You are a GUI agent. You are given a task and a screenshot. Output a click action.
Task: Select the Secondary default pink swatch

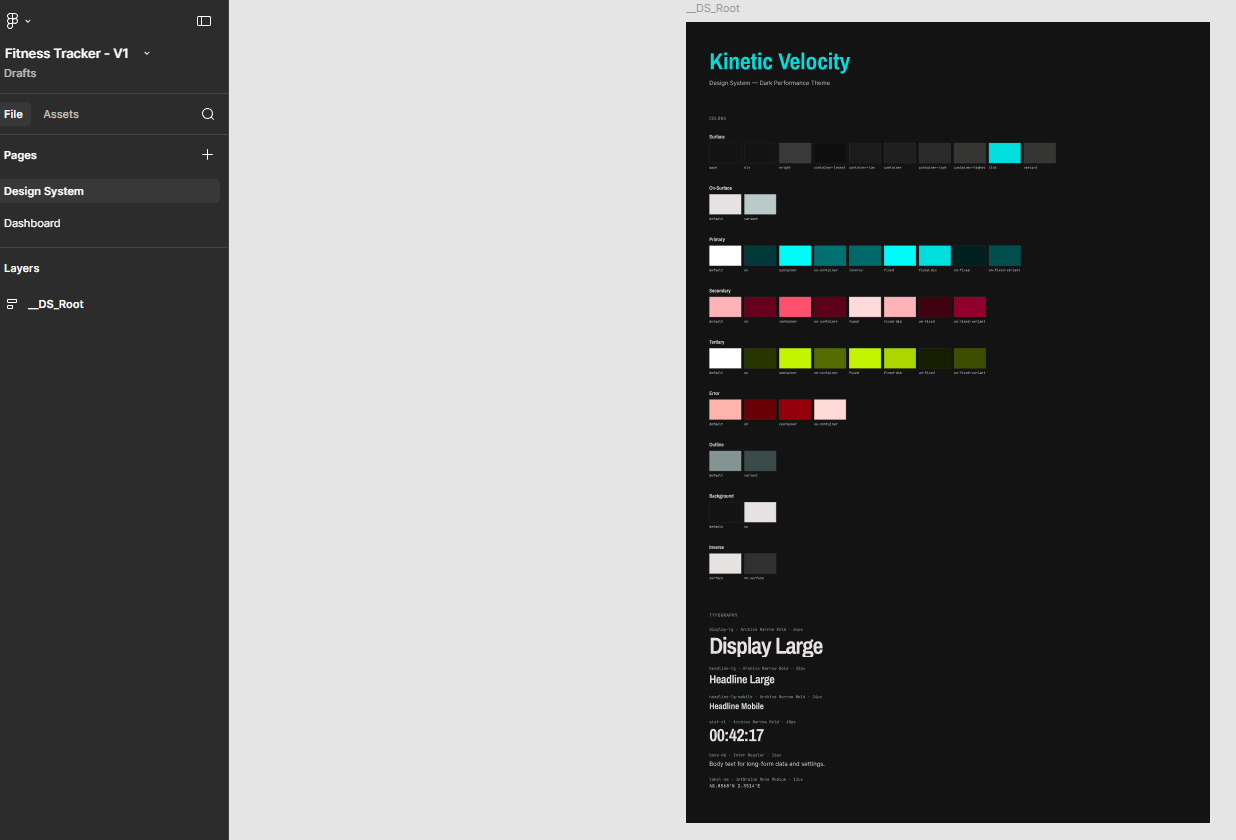coord(725,306)
